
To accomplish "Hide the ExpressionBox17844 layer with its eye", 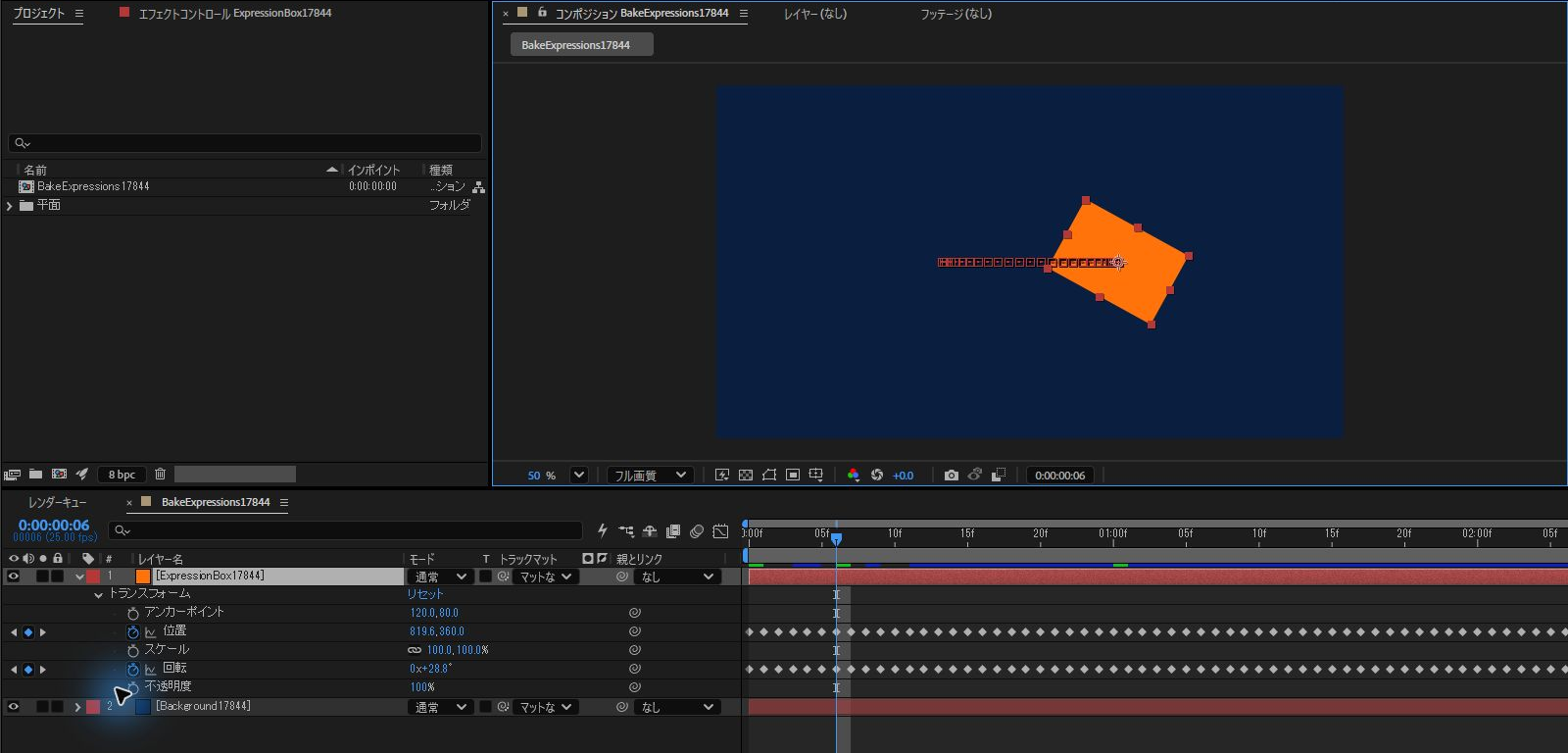I will [14, 577].
